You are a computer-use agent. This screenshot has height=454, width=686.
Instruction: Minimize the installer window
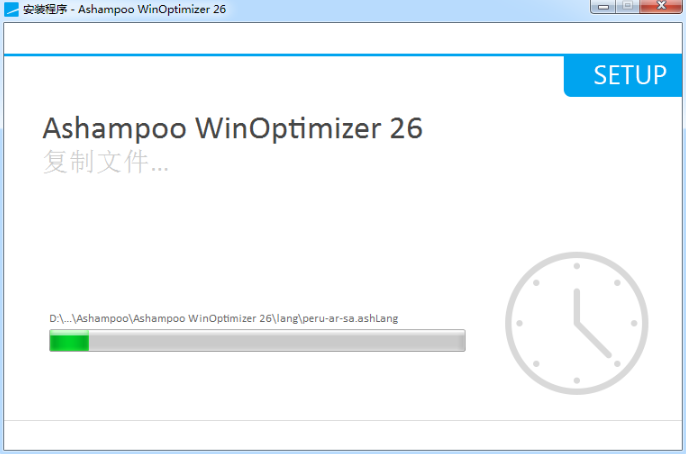click(604, 7)
